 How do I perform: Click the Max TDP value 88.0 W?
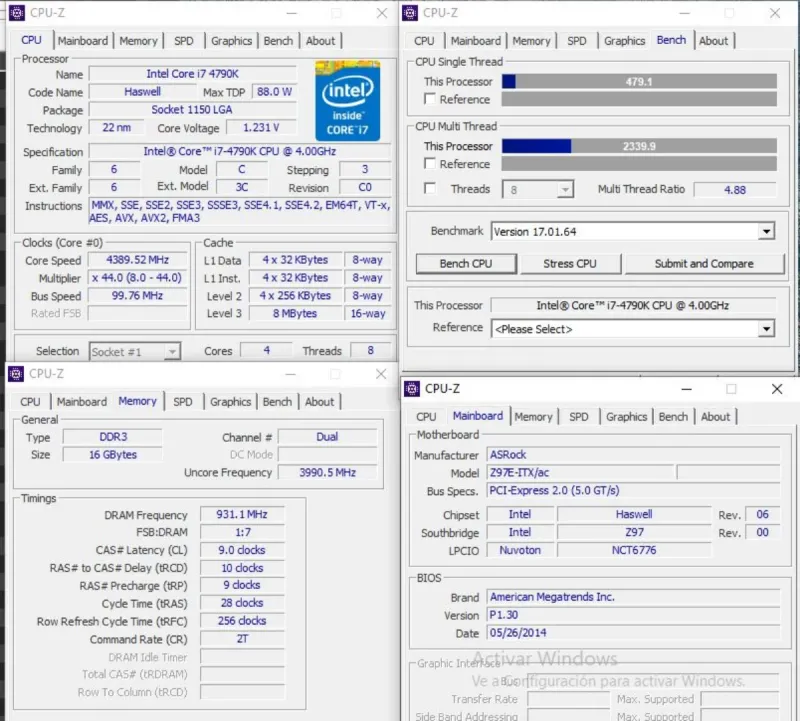[274, 92]
